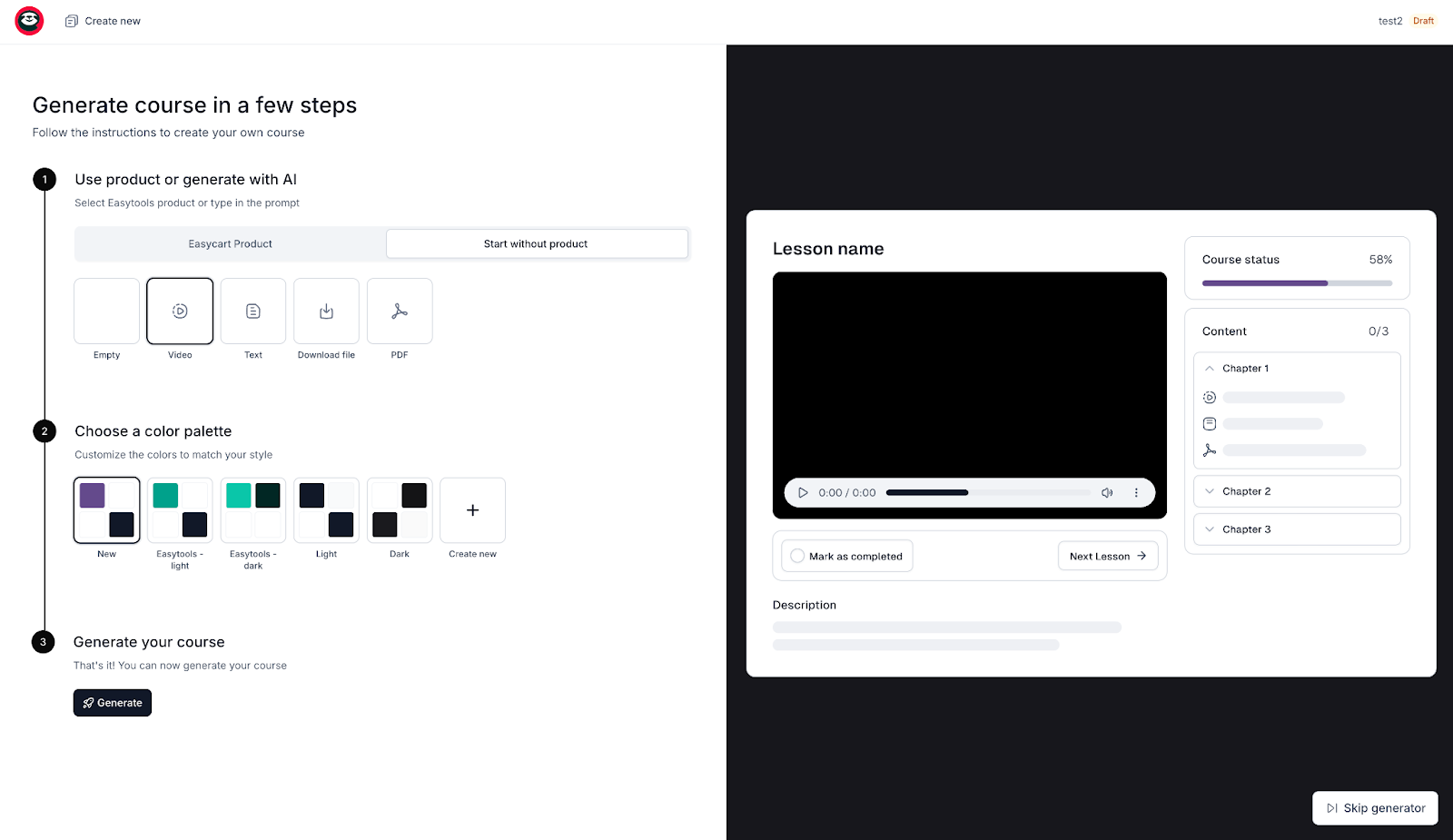
Task: Choose the Easytools - light palette
Action: [x=180, y=510]
